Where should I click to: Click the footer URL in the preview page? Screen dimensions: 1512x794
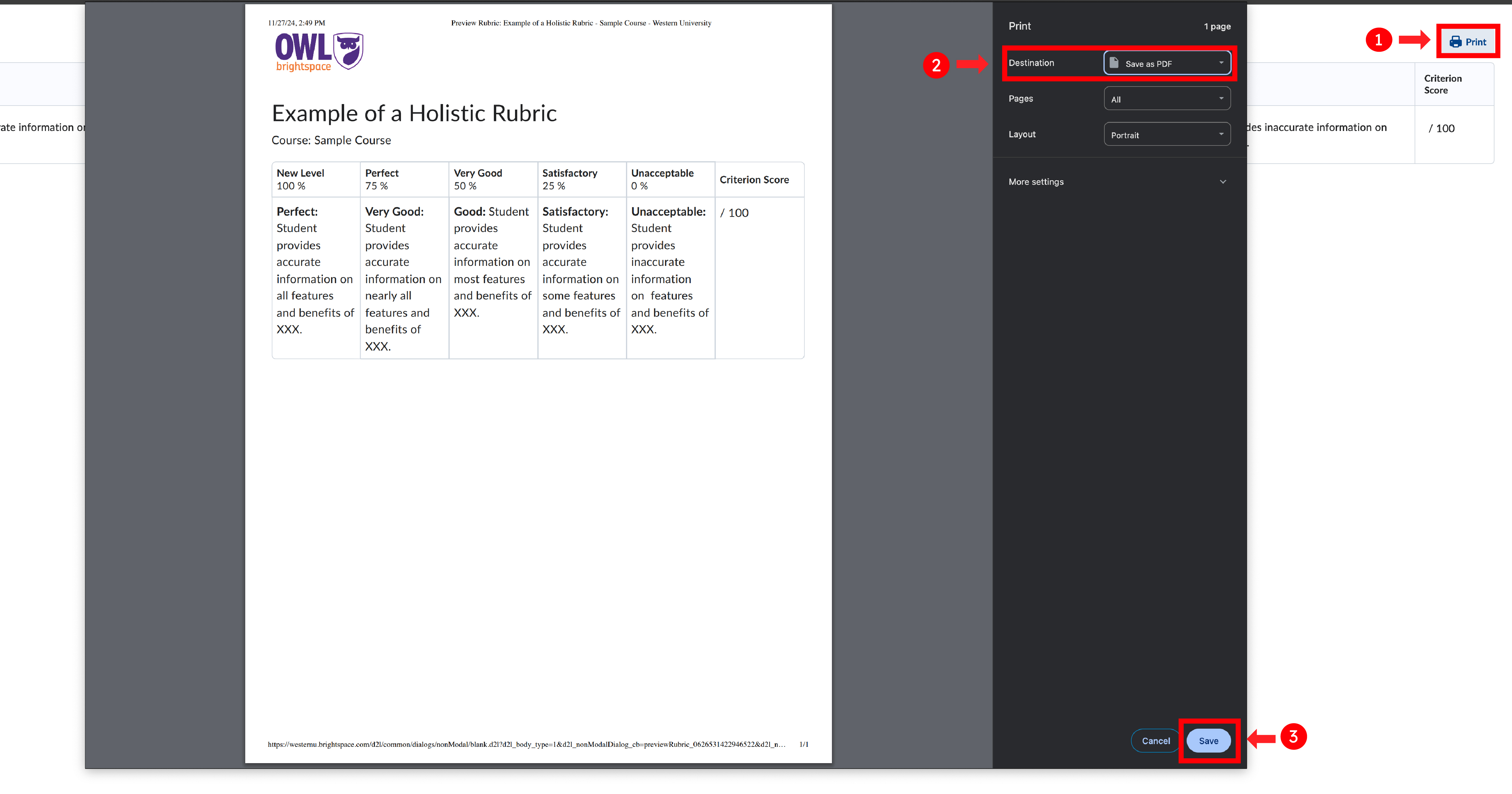pos(526,744)
